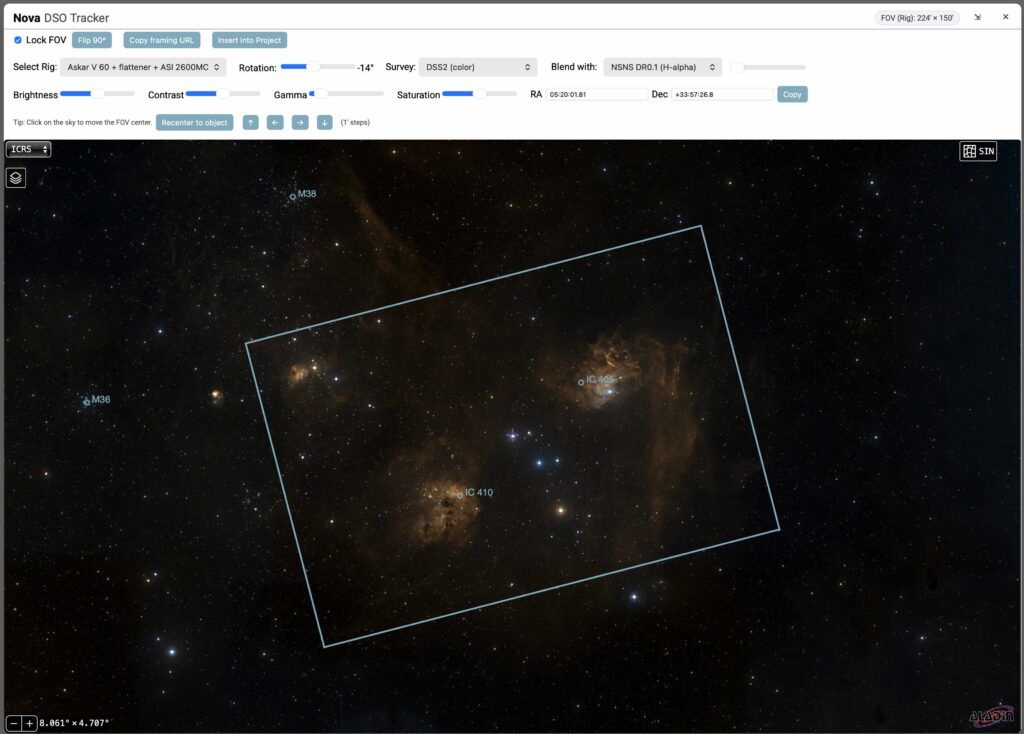Viewport: 1024px width, 734px height.
Task: Nudge FOV center up with the up arrow
Action: (x=249, y=122)
